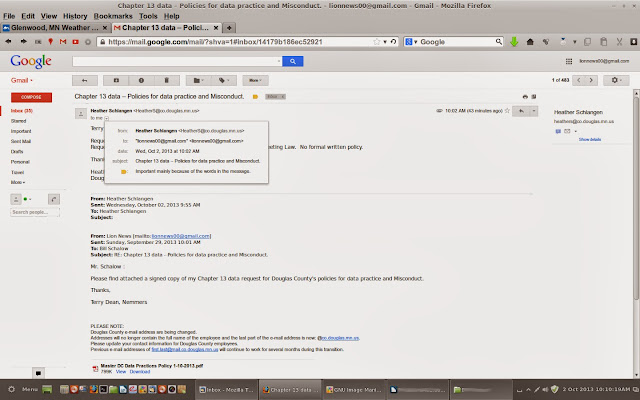View the attached PDF

(x=121, y=372)
